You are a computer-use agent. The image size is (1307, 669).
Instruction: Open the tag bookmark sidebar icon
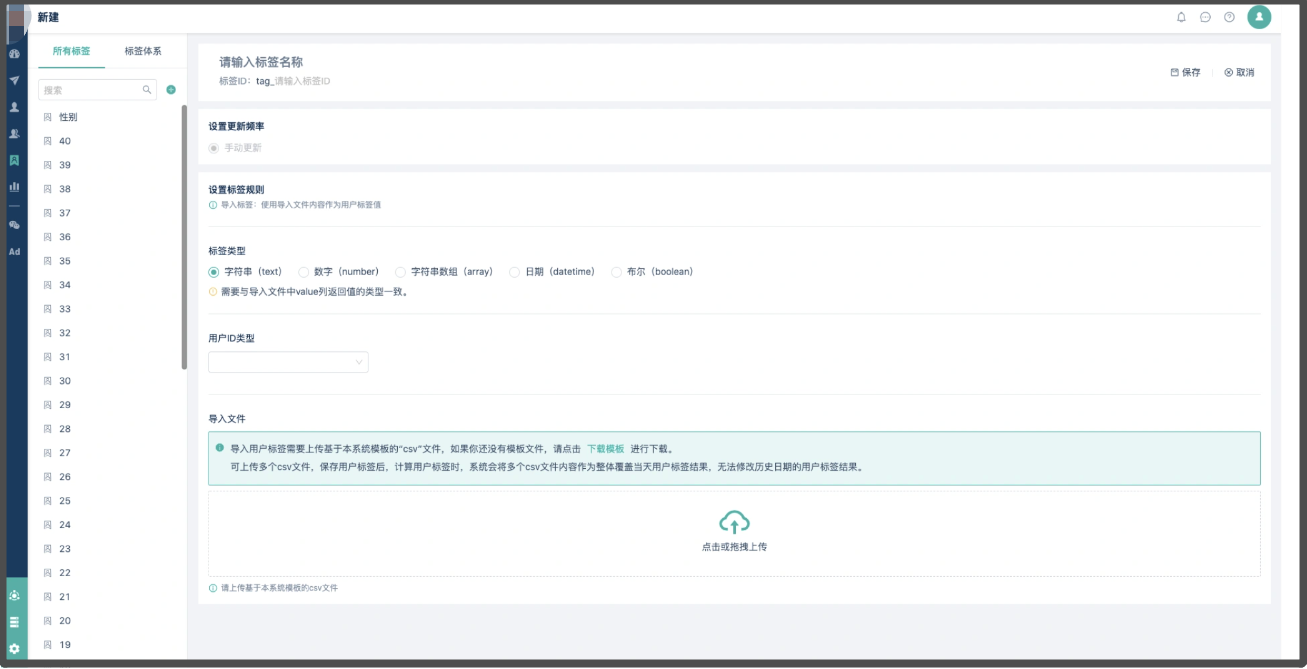point(14,160)
